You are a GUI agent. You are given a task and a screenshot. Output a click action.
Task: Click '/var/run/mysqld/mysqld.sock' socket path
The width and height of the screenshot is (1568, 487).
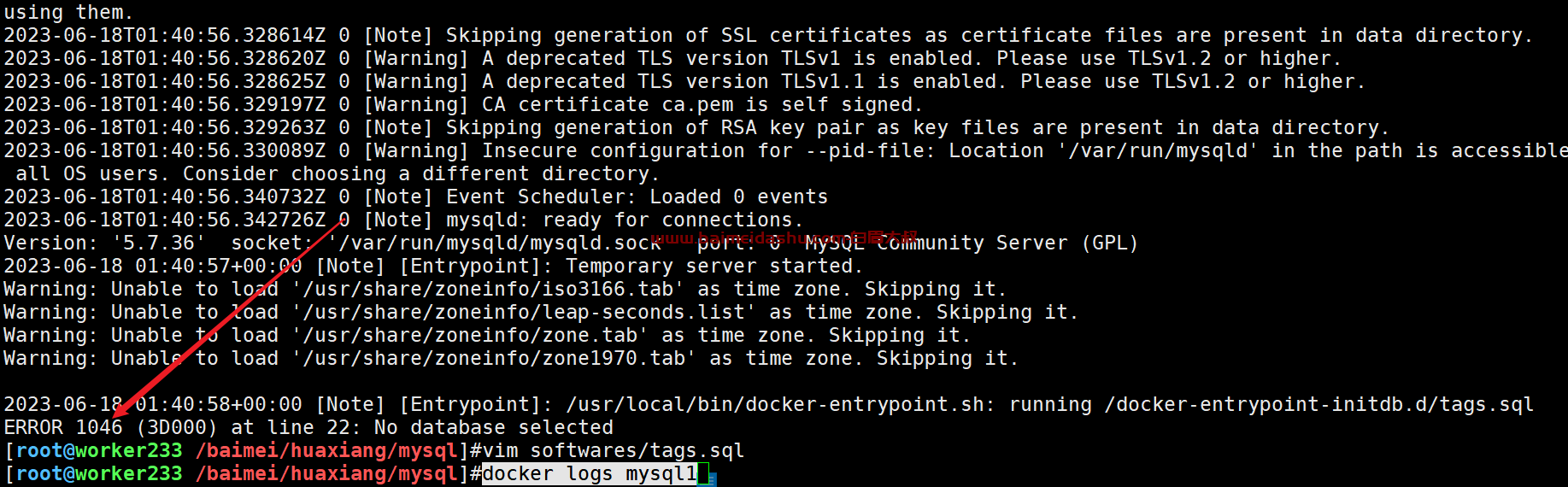[x=495, y=243]
